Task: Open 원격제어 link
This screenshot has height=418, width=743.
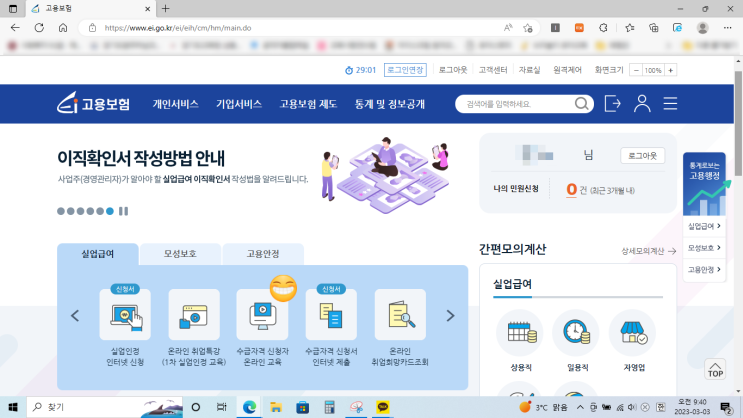Action: pyautogui.click(x=567, y=70)
